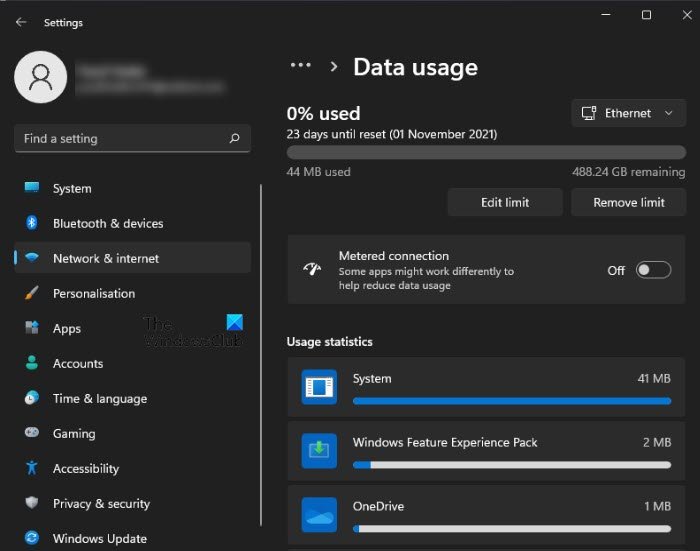Click the data usage progress bar

[x=486, y=152]
